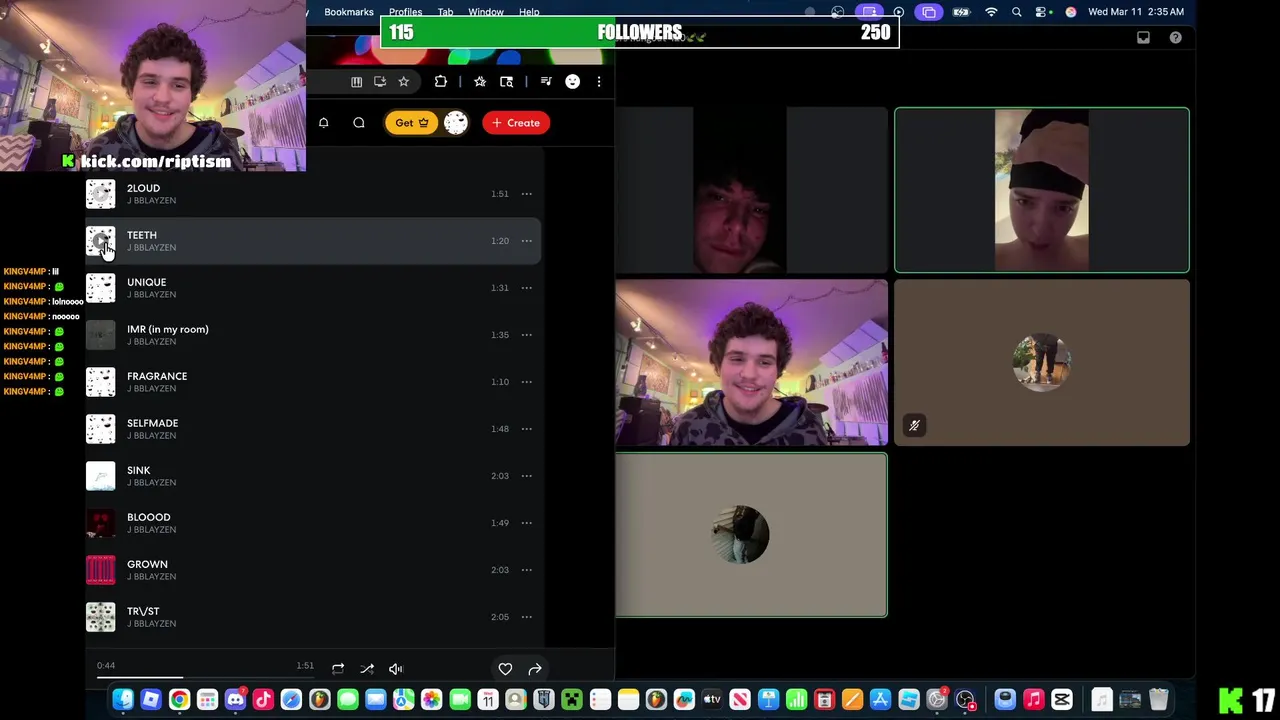
Task: Open the Profiles menu
Action: coord(405,12)
